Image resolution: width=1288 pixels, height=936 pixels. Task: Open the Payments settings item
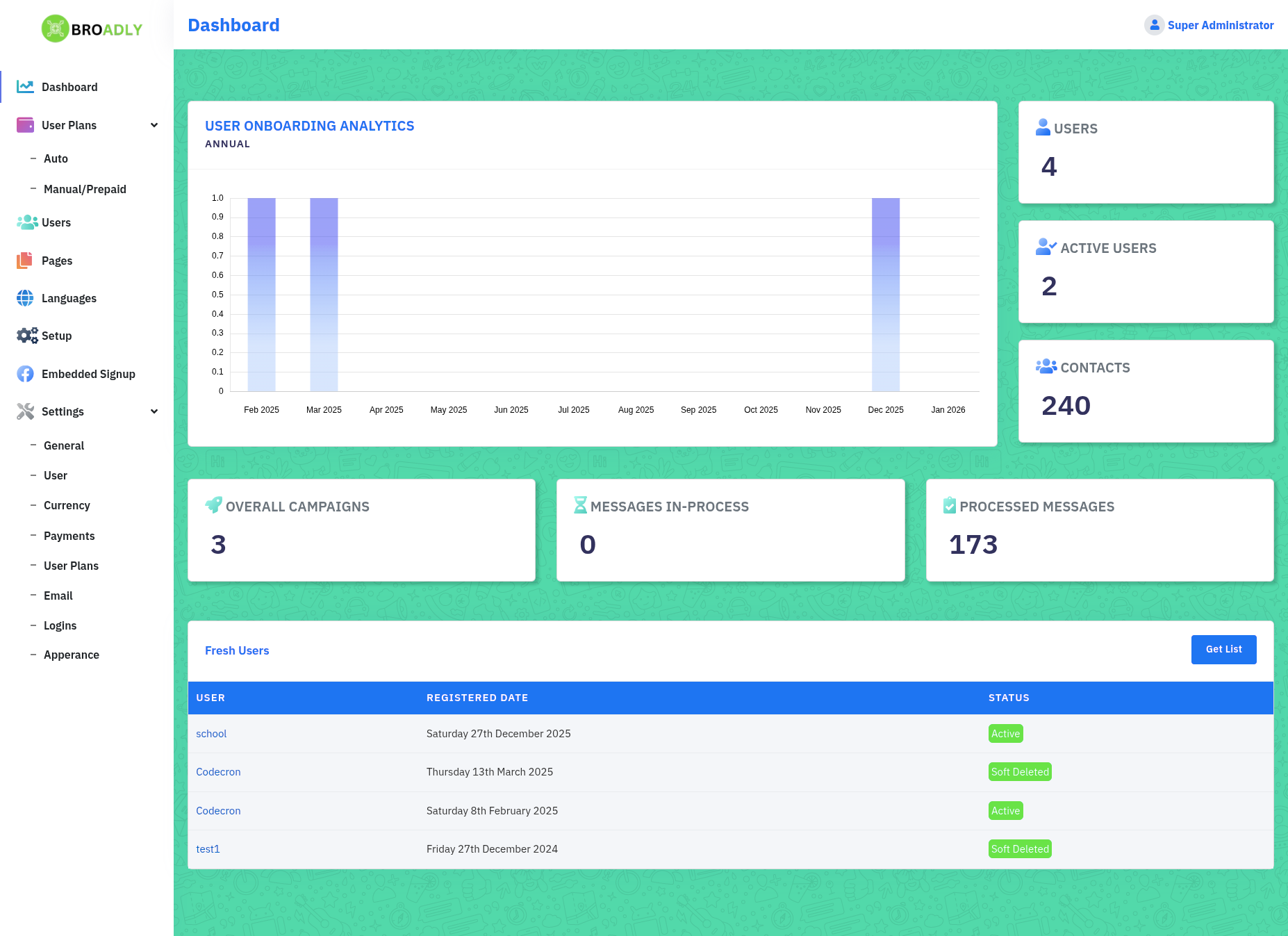pos(69,536)
